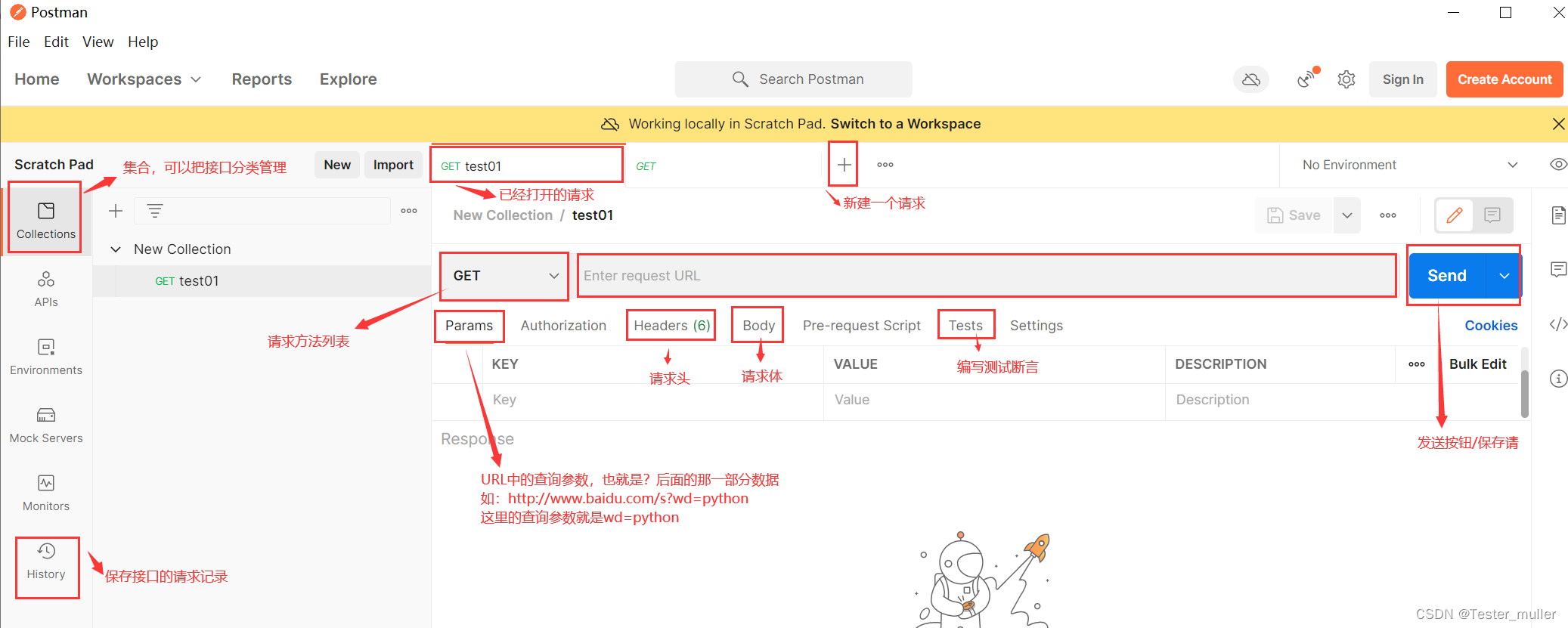Add a new request tab with plus icon
This screenshot has width=1568, height=628.
(844, 164)
